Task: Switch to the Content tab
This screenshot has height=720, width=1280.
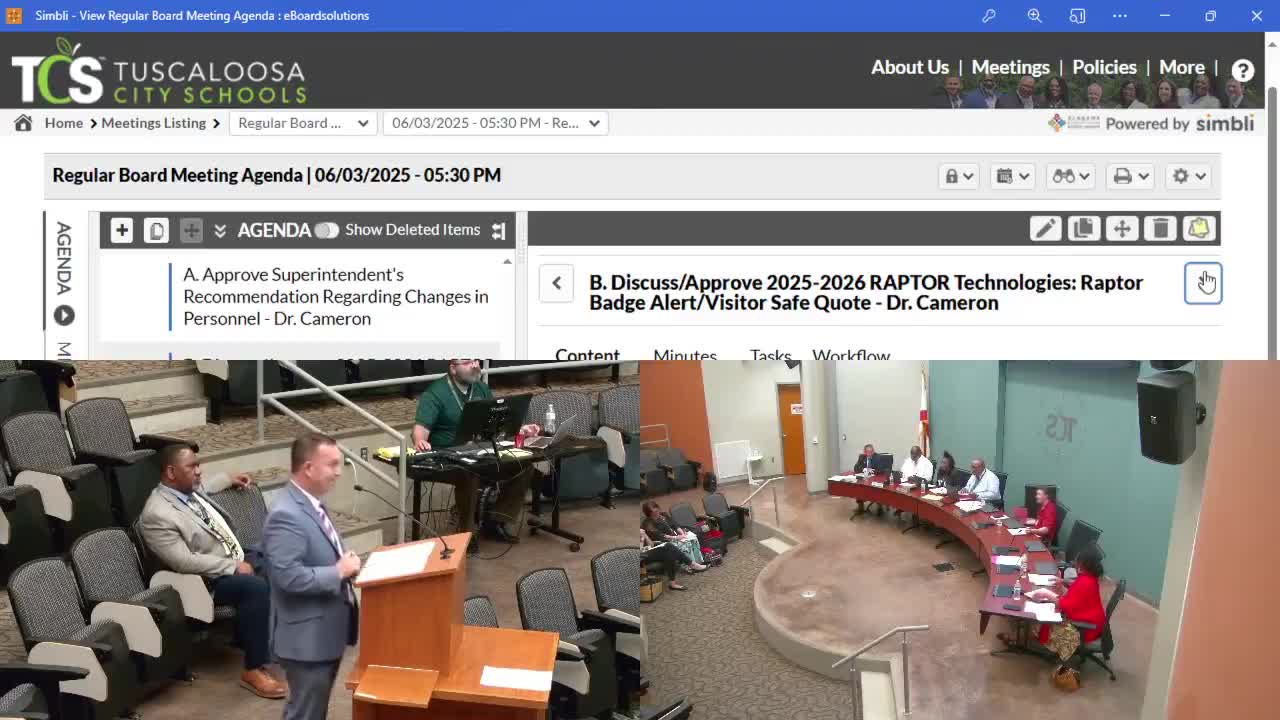Action: click(588, 354)
